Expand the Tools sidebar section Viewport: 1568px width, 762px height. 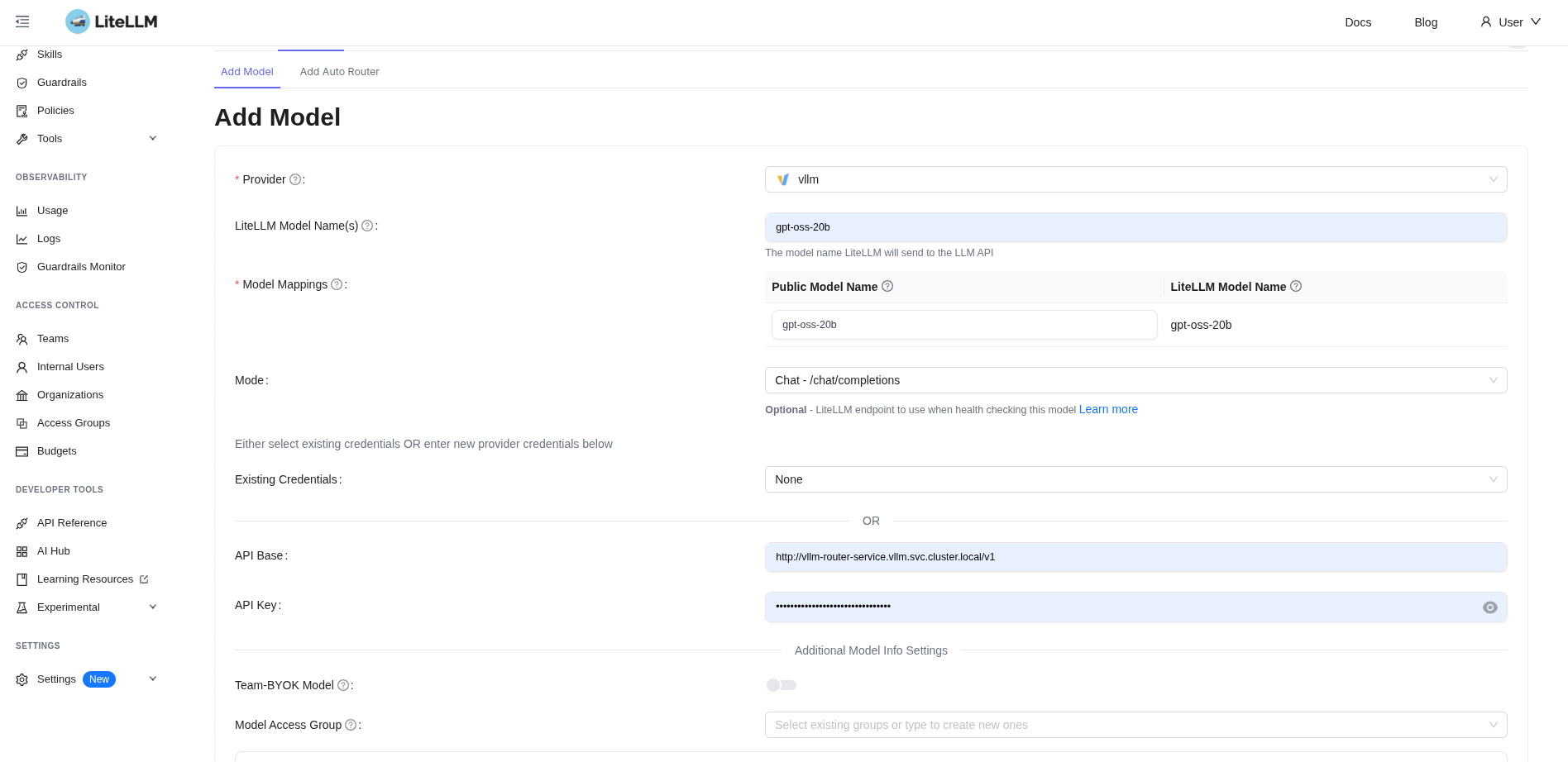[153, 139]
